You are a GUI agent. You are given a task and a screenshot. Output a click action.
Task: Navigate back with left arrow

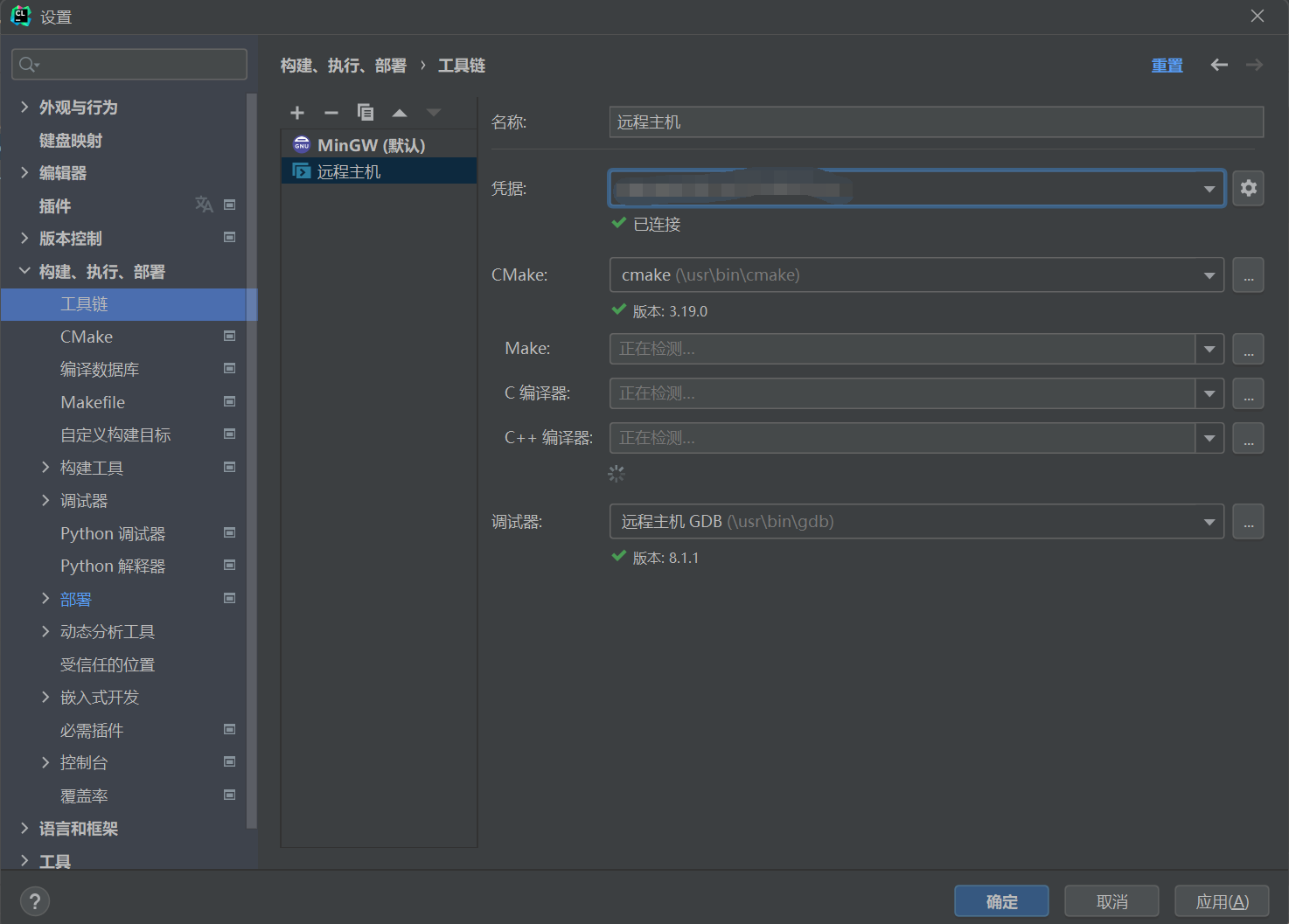pos(1219,65)
